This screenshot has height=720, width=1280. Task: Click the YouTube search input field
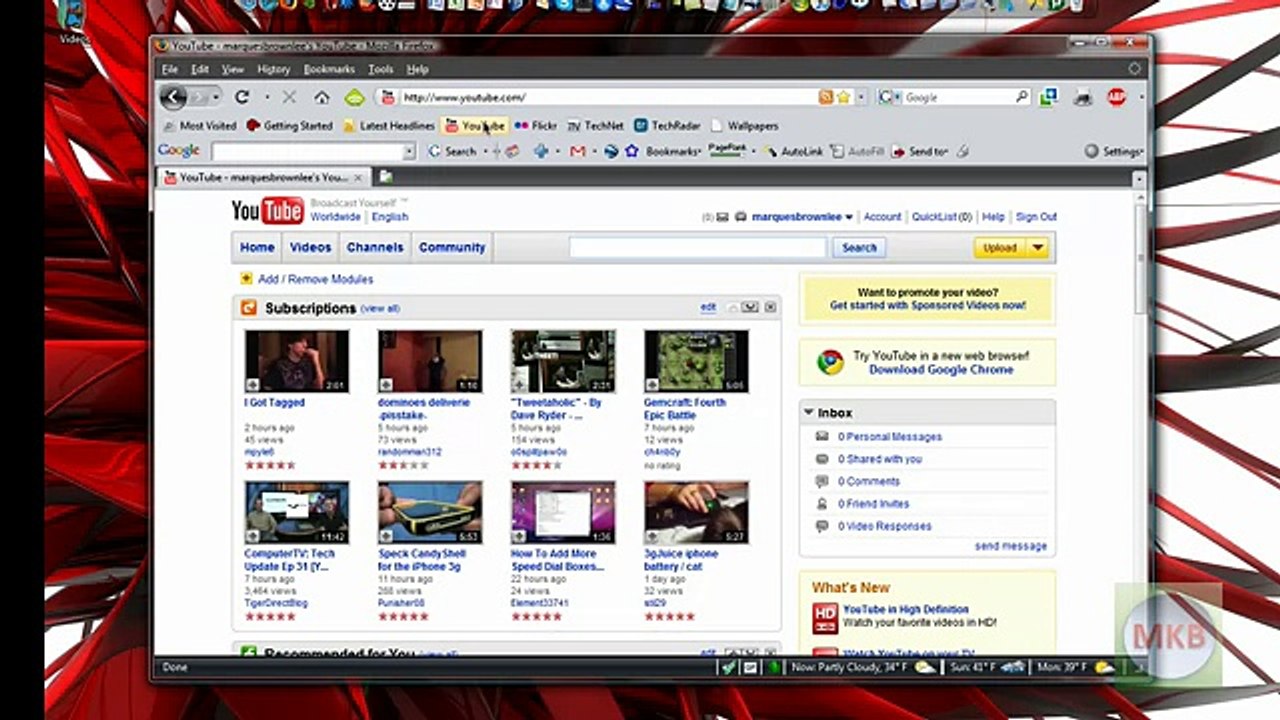click(x=698, y=248)
